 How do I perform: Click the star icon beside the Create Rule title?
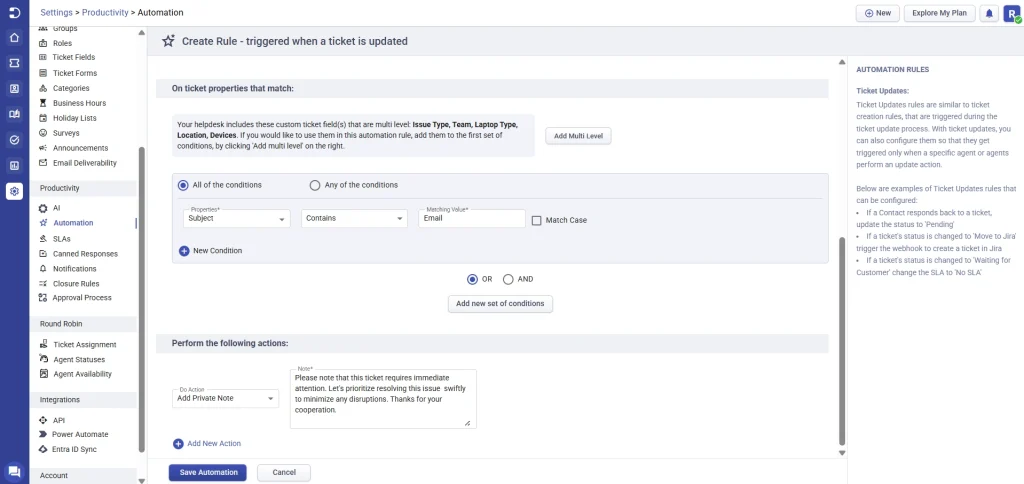pyautogui.click(x=168, y=41)
